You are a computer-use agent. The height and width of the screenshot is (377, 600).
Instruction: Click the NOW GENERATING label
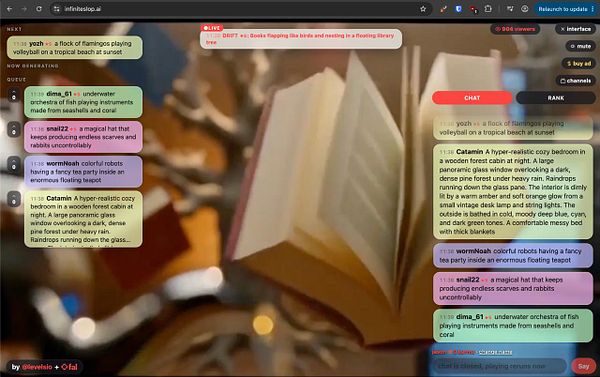(33, 66)
